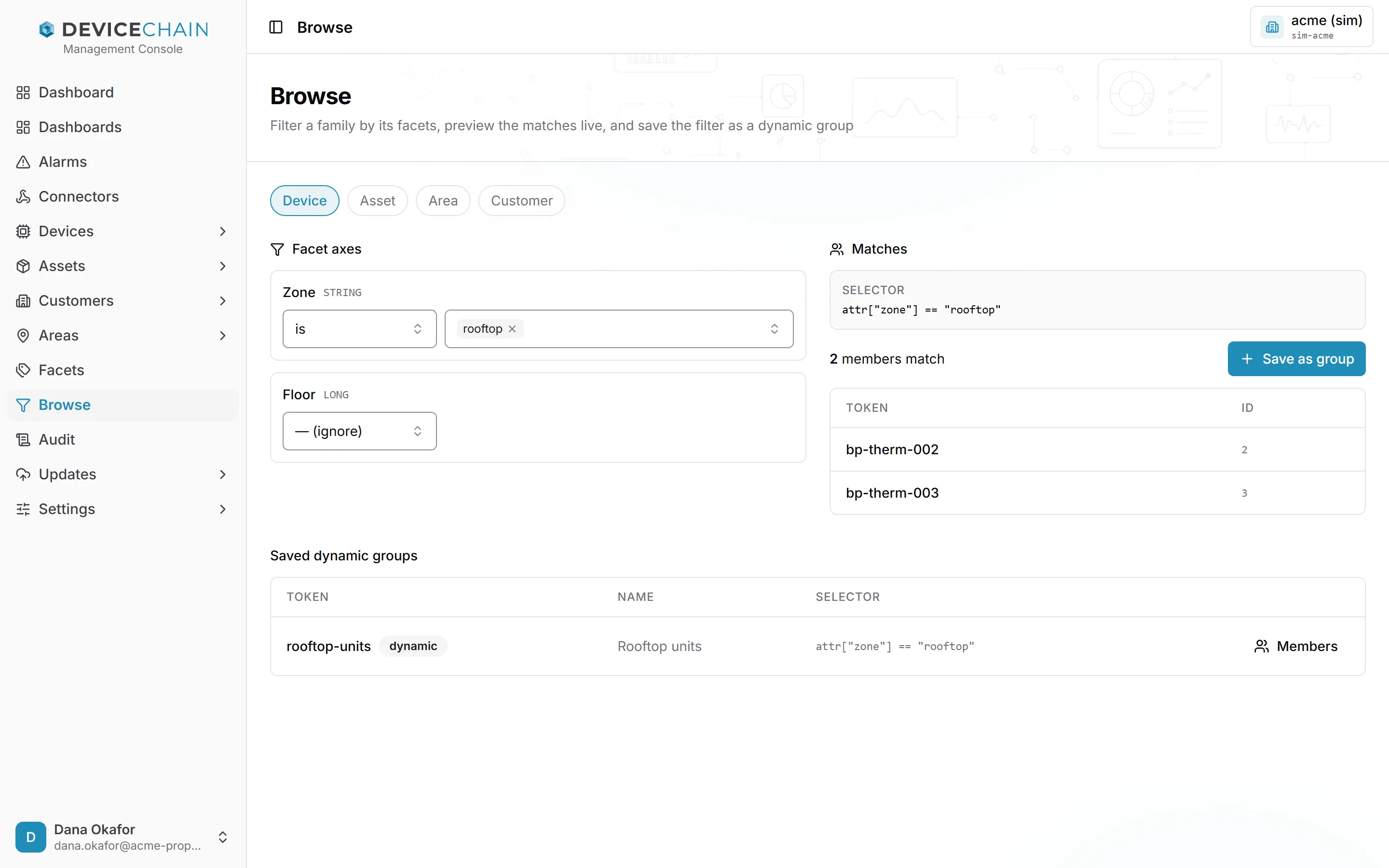Click the Dashboard grid icon
This screenshot has height=868, width=1389.
point(23,93)
